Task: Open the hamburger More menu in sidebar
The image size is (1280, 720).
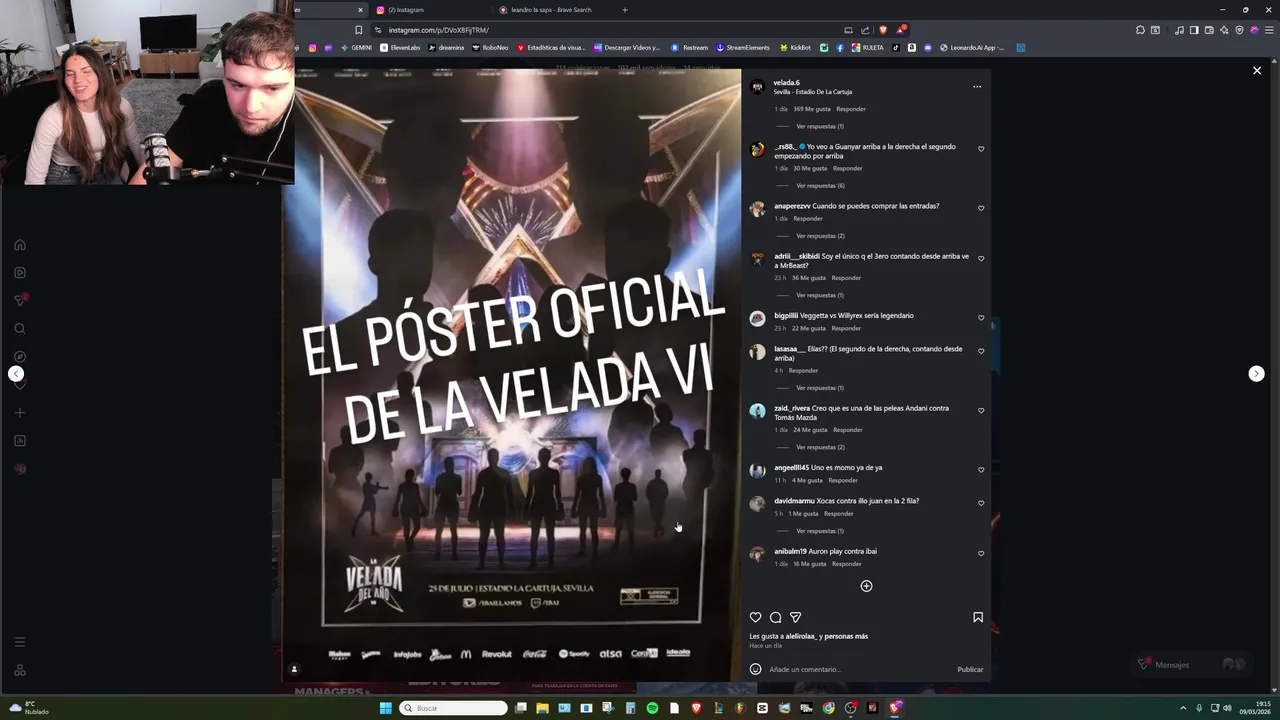Action: (20, 642)
